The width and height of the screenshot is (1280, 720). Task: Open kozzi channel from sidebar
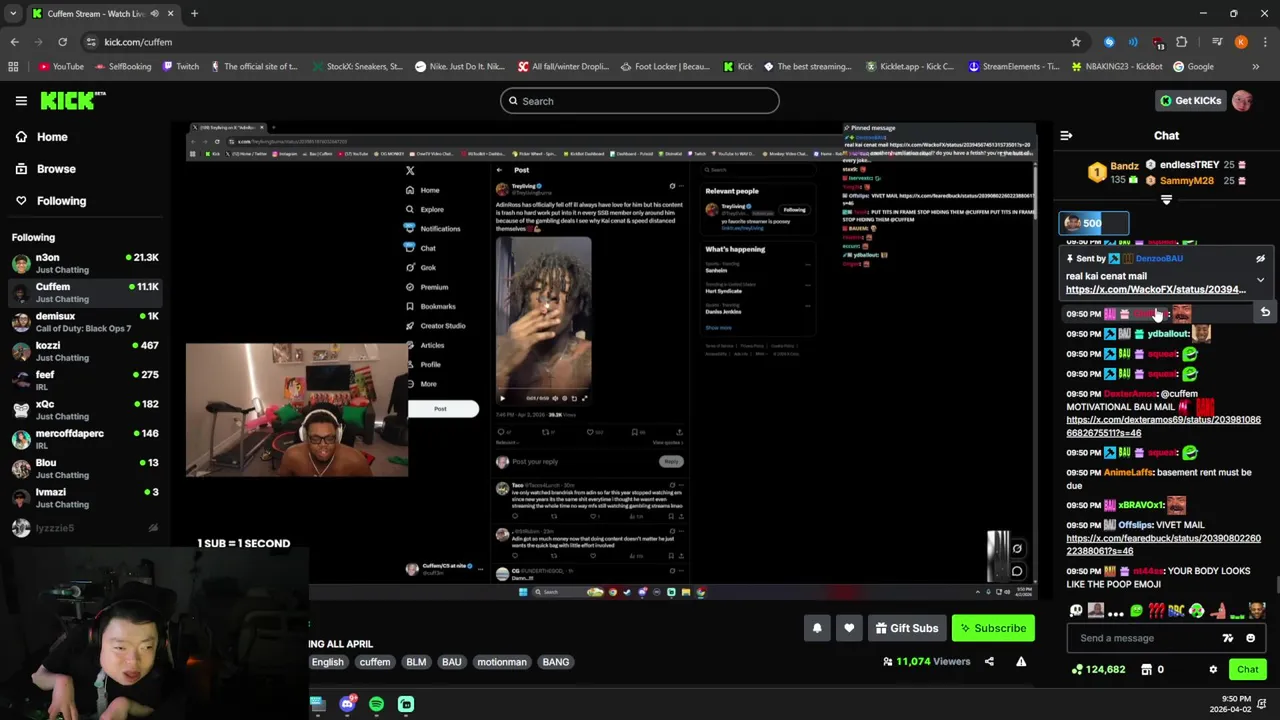85,351
